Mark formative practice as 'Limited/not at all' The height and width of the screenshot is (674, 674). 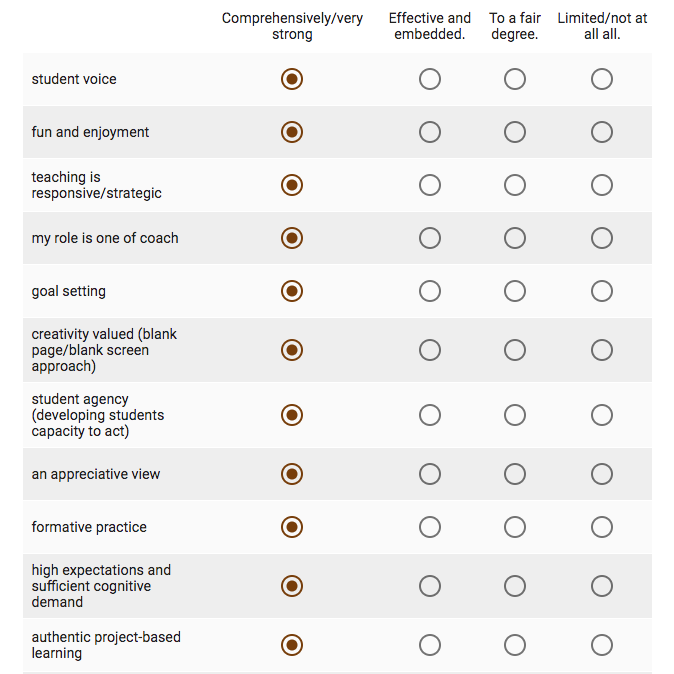(602, 527)
